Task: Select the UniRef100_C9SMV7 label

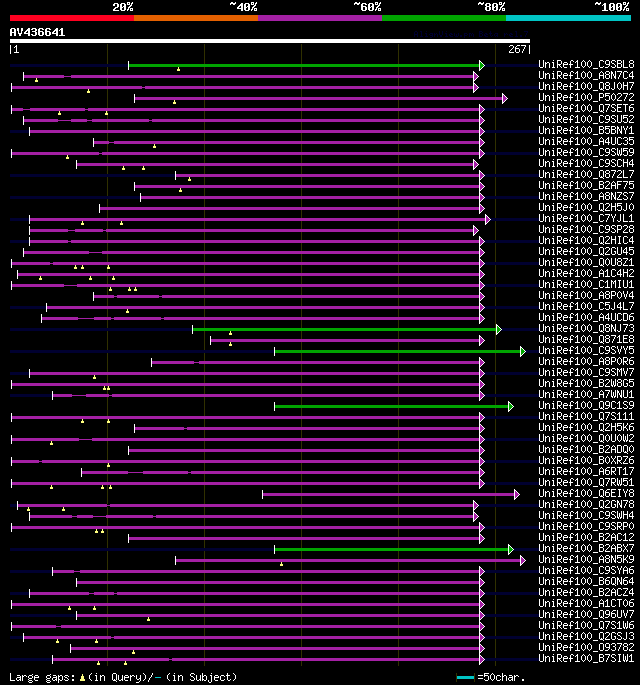Action: pos(586,373)
